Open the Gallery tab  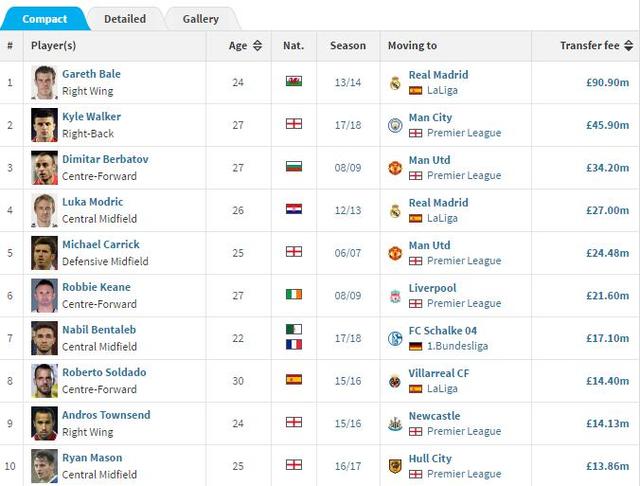tap(201, 19)
